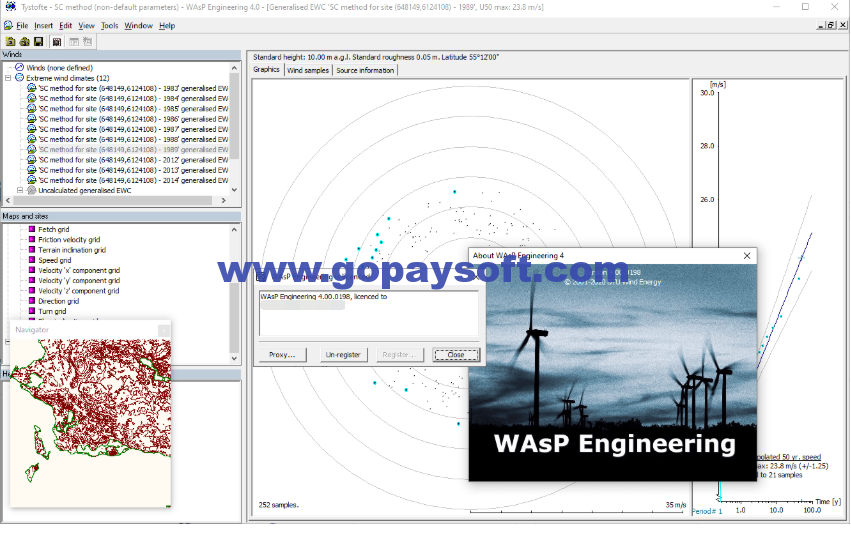Click the icon of the 1985 generalised EWC
The image size is (851, 543).
[31, 109]
